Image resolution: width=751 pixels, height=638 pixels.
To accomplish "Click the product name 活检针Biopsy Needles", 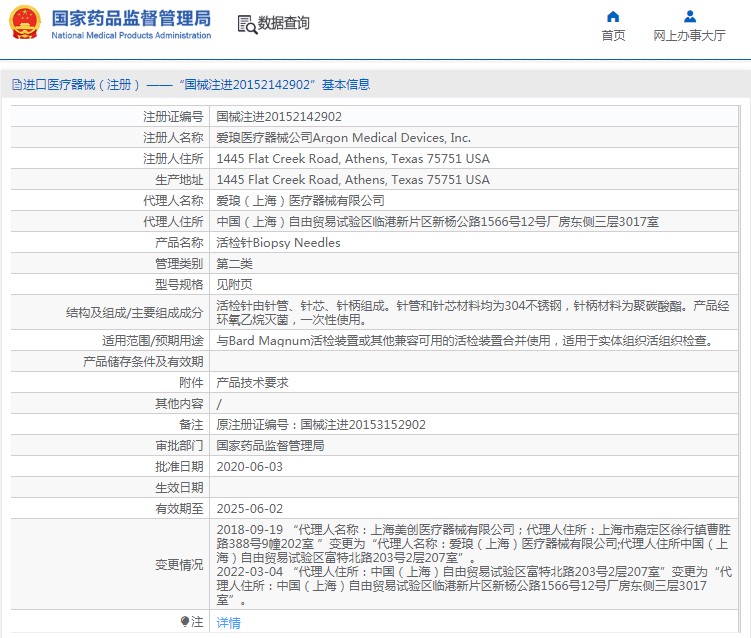I will click(278, 243).
